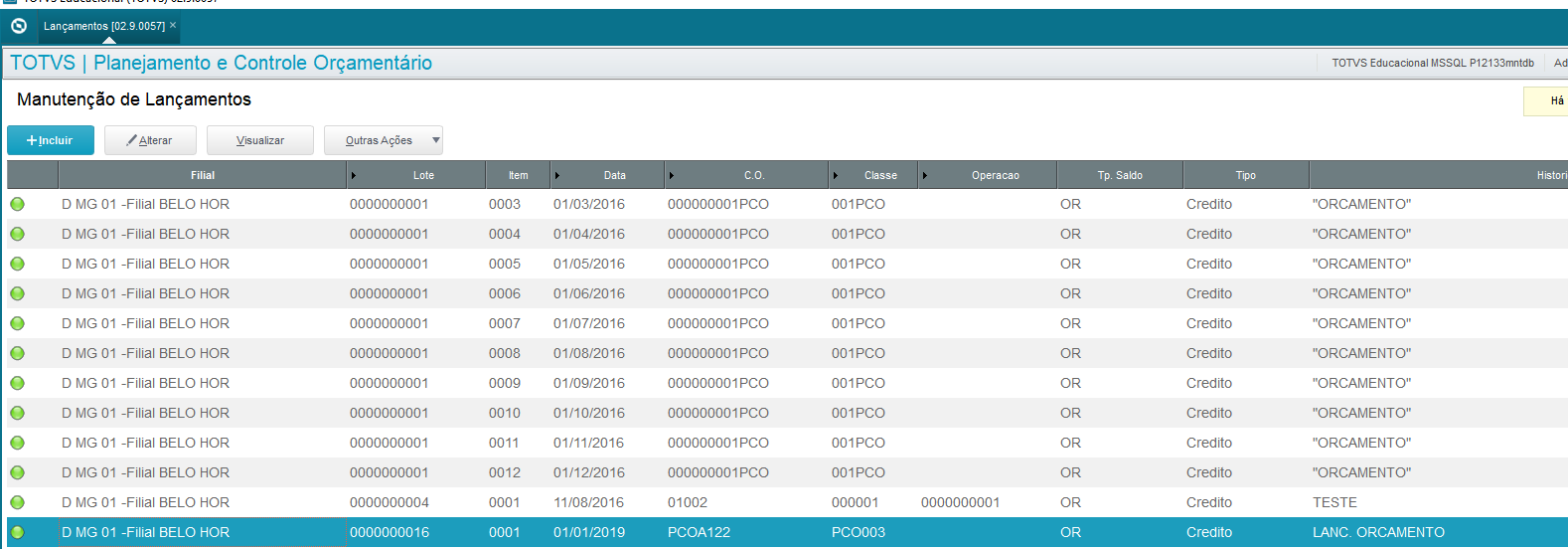Expand the Outras Ações dropdown arrow
1568x549 pixels.
435,140
